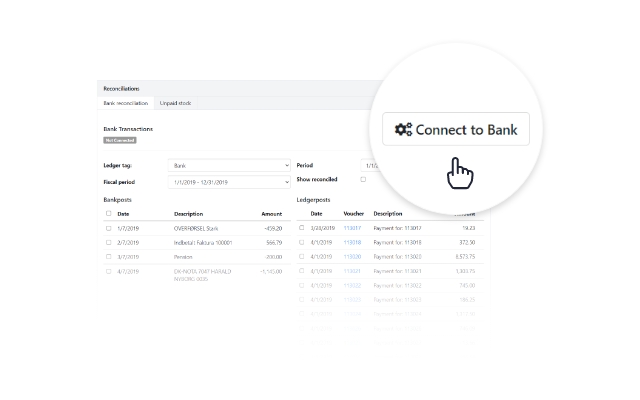Click the 372.50 ledgerpost amount
This screenshot has width=640, height=400.
click(467, 242)
